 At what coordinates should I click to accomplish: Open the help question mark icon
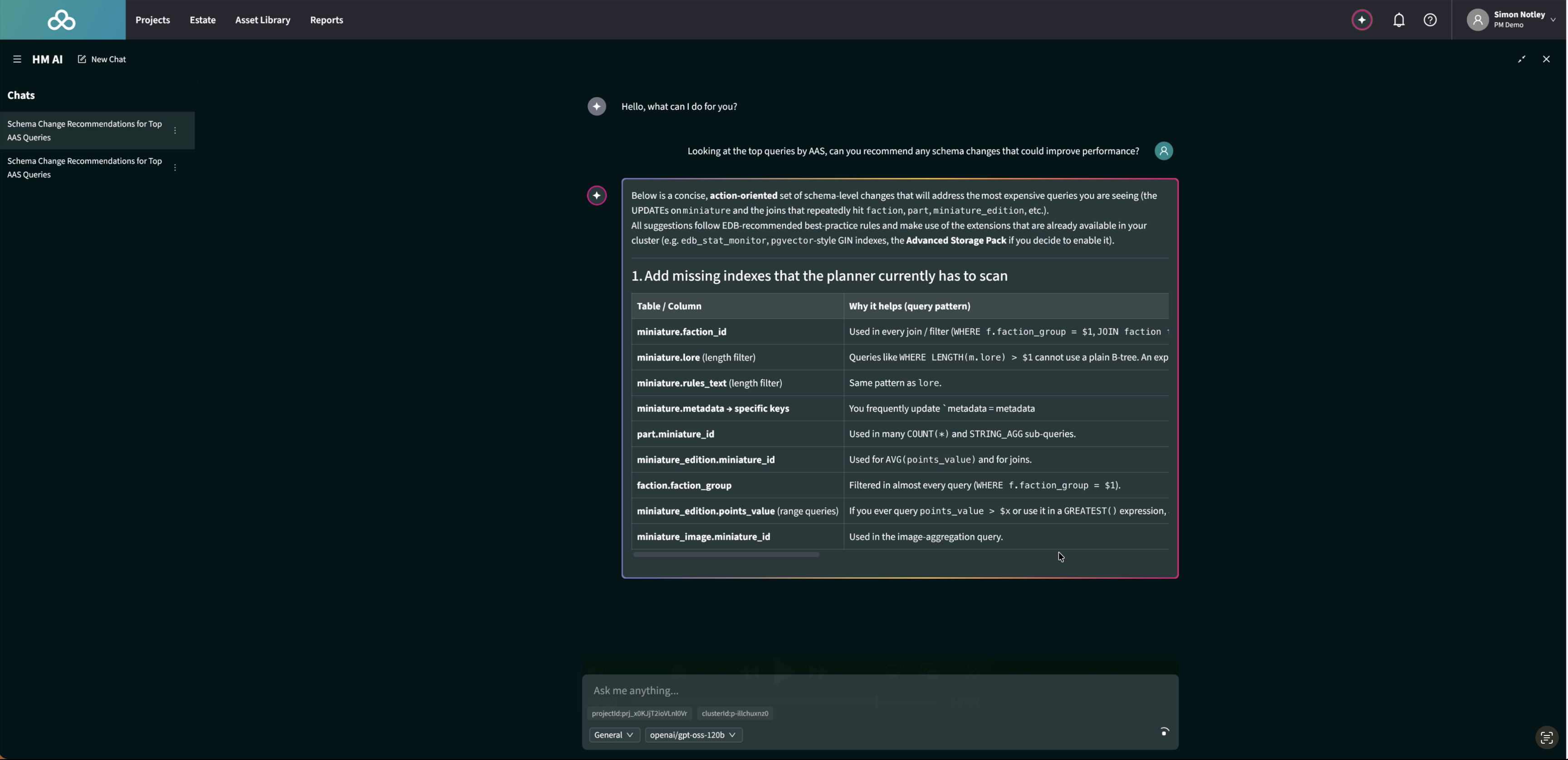point(1430,20)
